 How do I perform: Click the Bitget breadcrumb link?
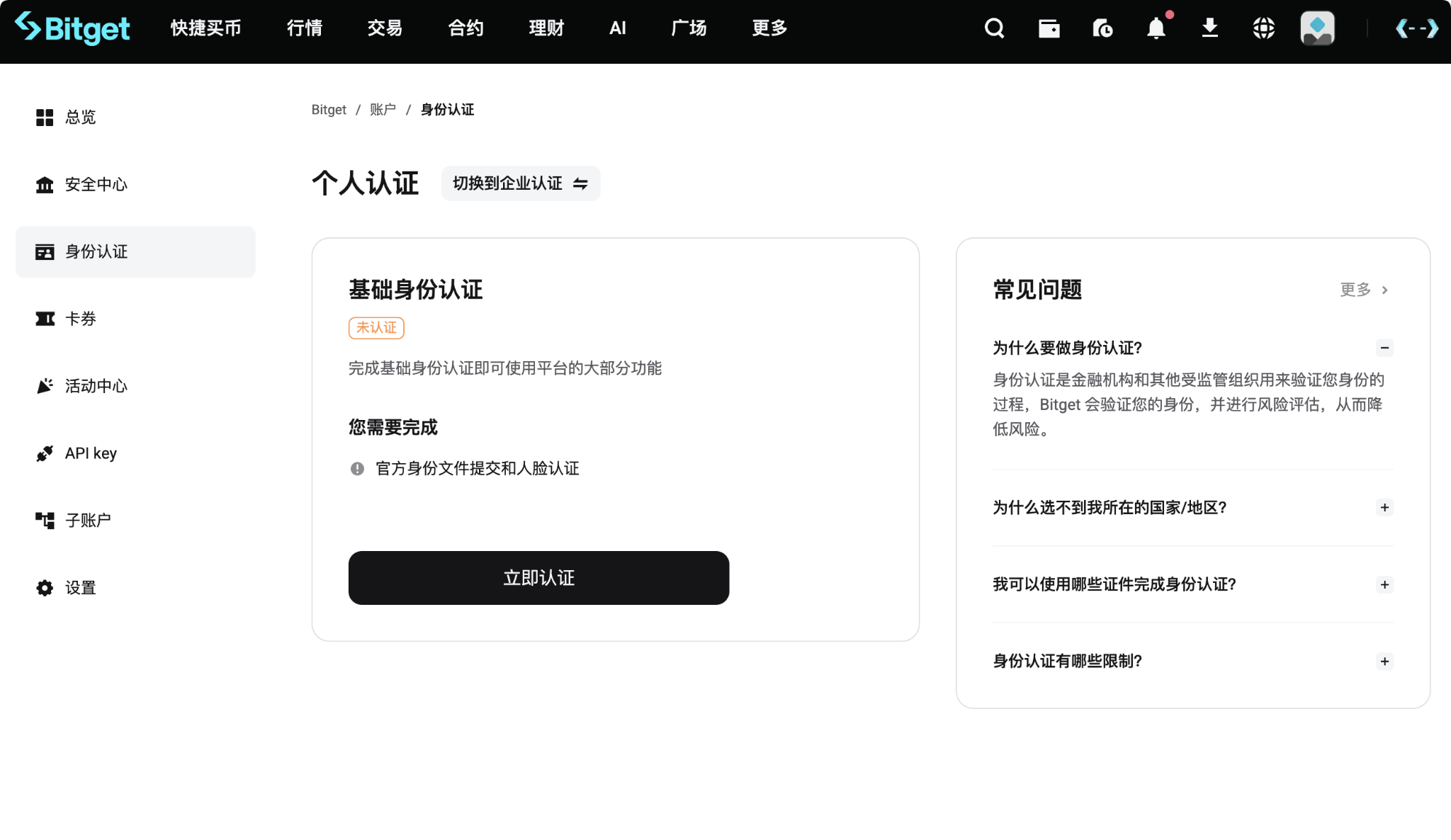[x=329, y=110]
